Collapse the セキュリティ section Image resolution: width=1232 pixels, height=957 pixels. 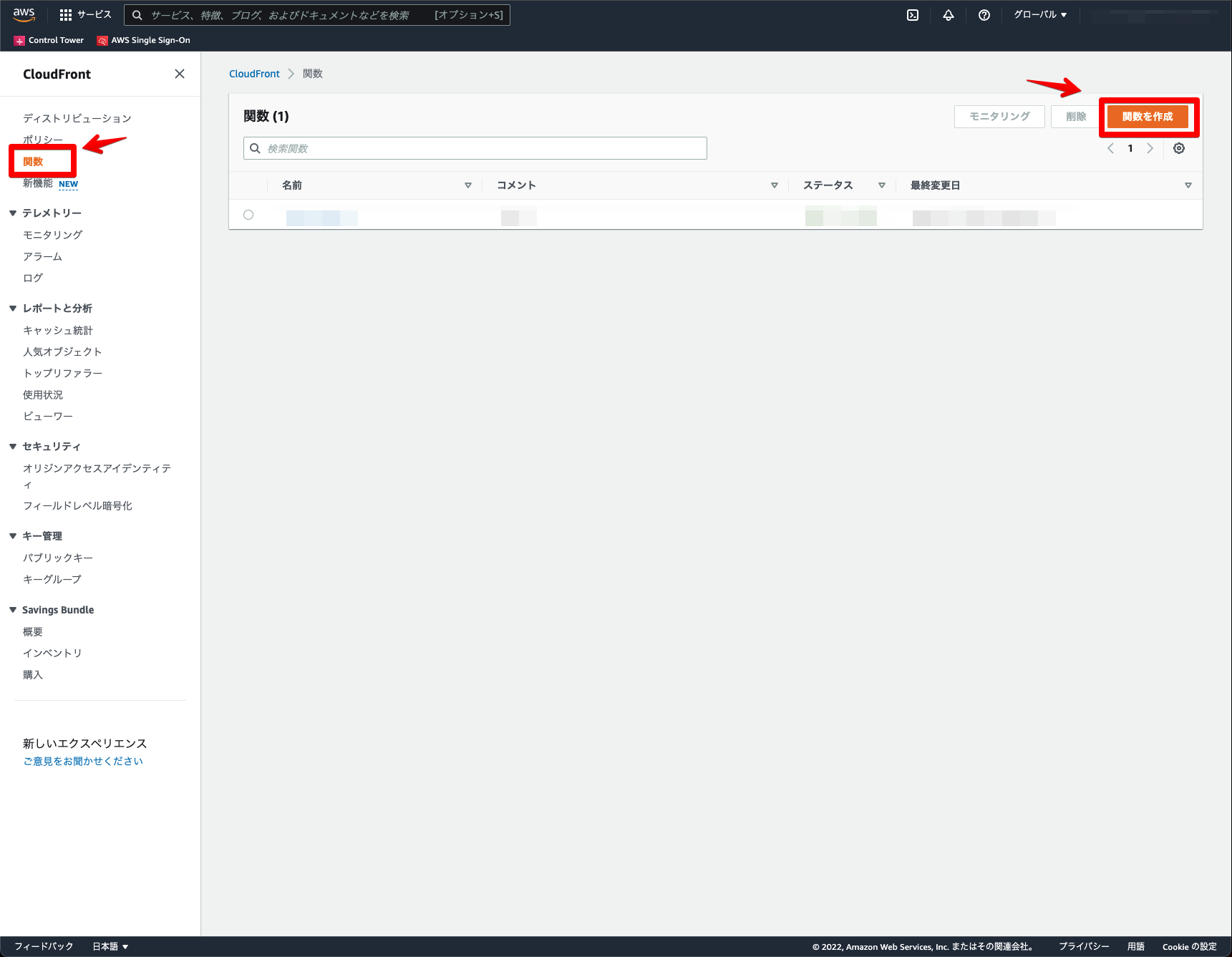[x=13, y=447]
